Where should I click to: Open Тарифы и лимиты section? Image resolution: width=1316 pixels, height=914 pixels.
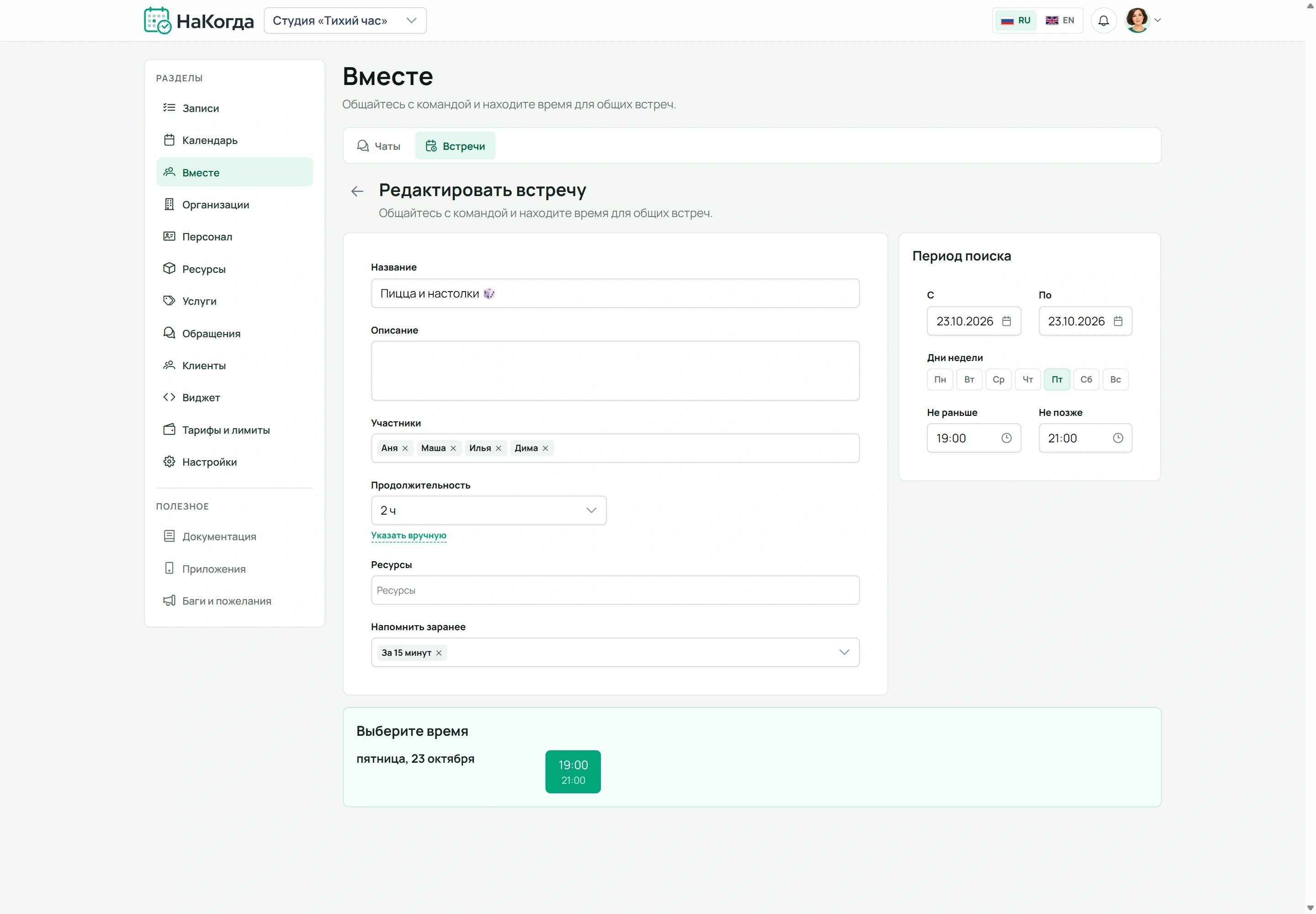point(234,430)
